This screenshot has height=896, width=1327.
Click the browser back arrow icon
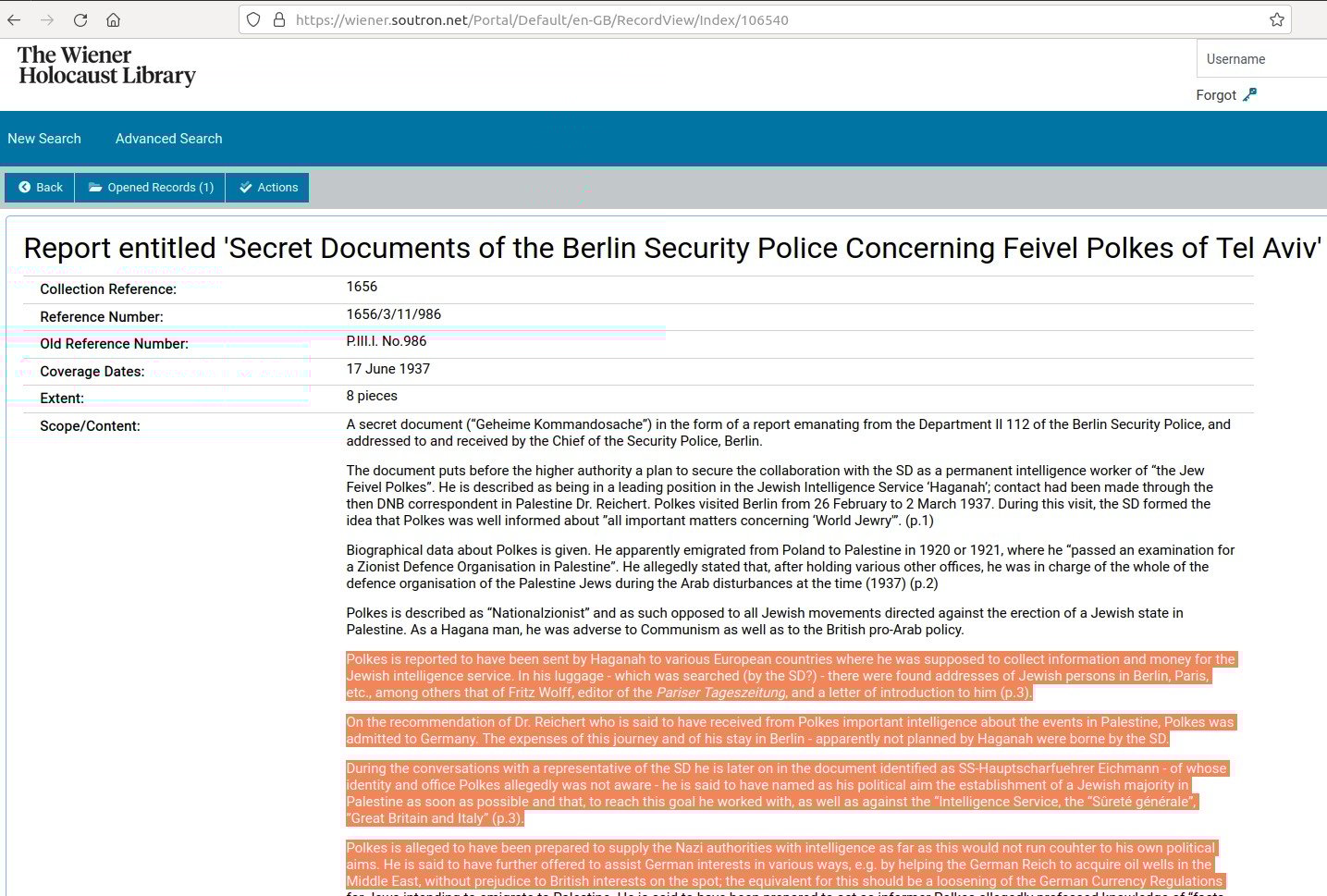click(x=14, y=19)
